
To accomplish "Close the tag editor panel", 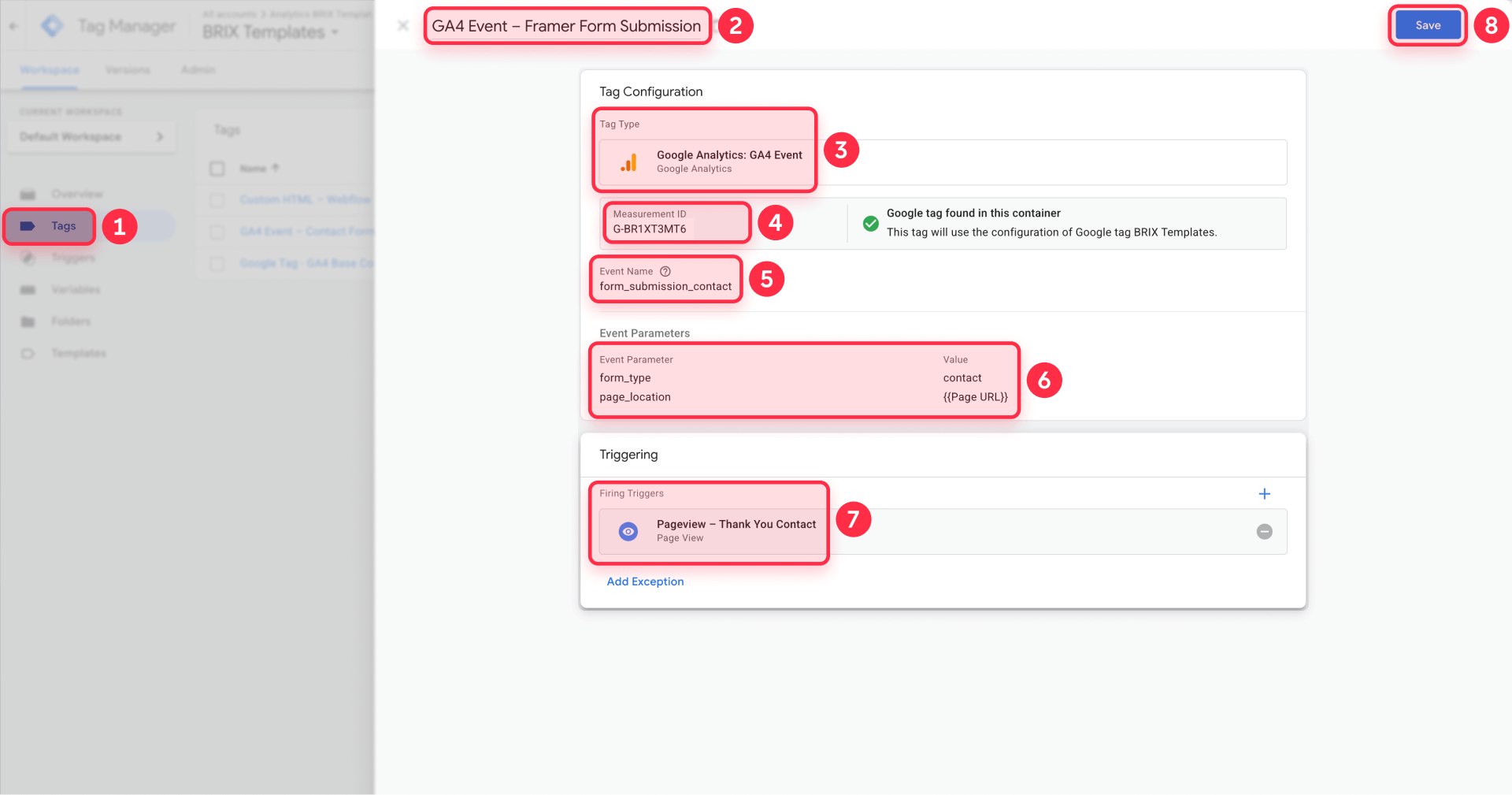I will point(403,26).
